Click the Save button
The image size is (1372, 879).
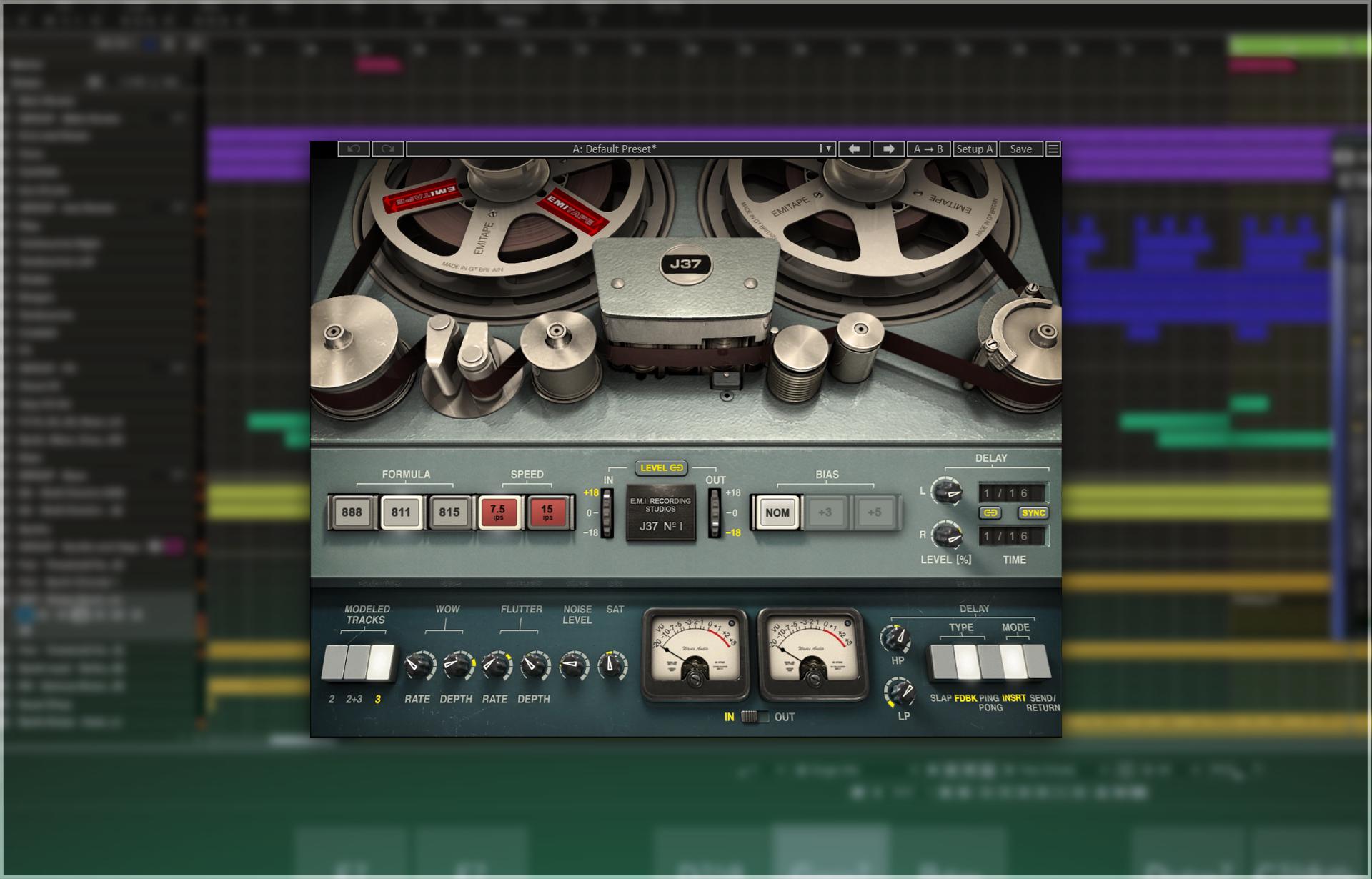[1020, 149]
